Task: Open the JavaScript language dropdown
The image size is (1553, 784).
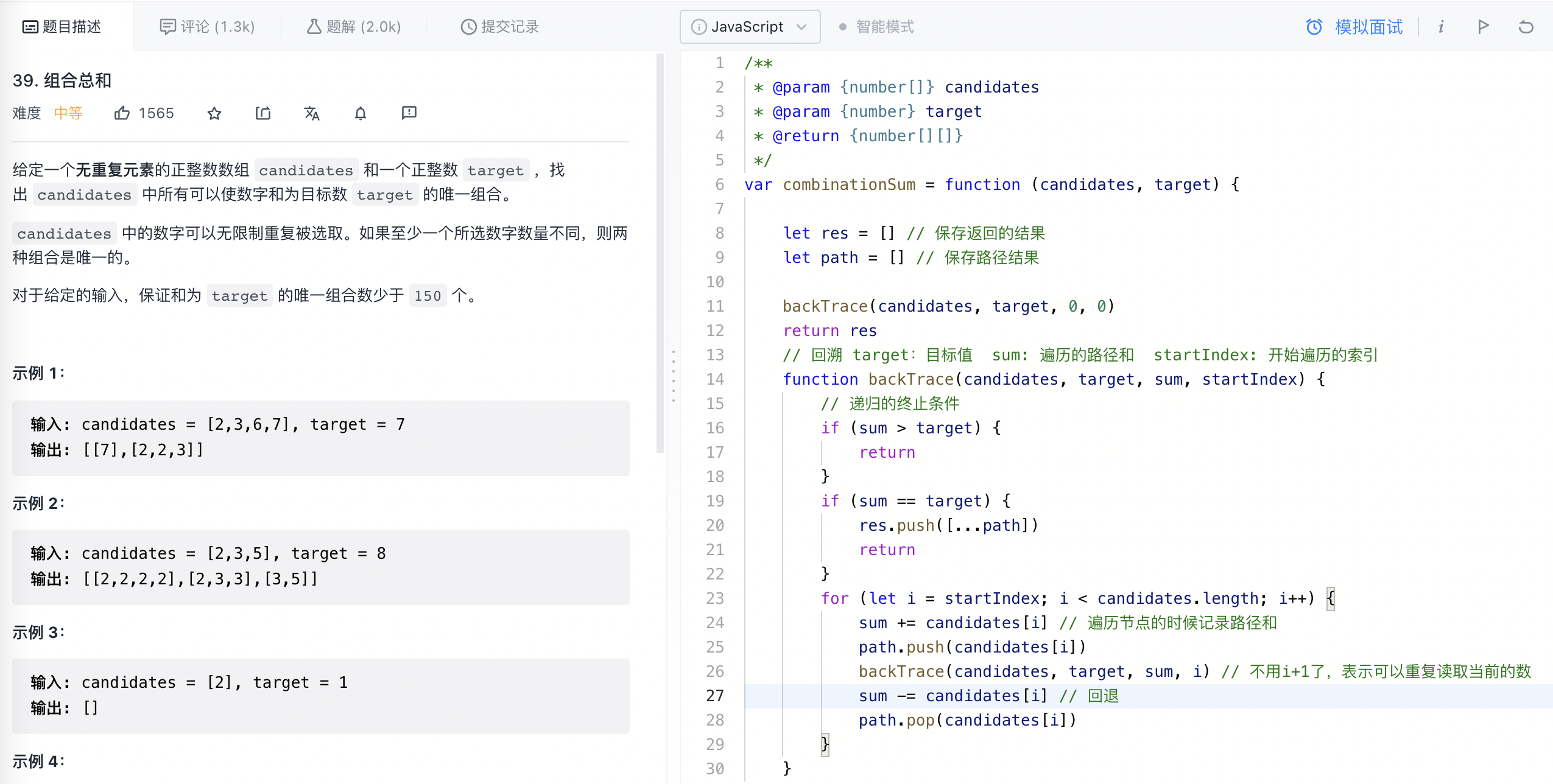Action: pos(749,27)
